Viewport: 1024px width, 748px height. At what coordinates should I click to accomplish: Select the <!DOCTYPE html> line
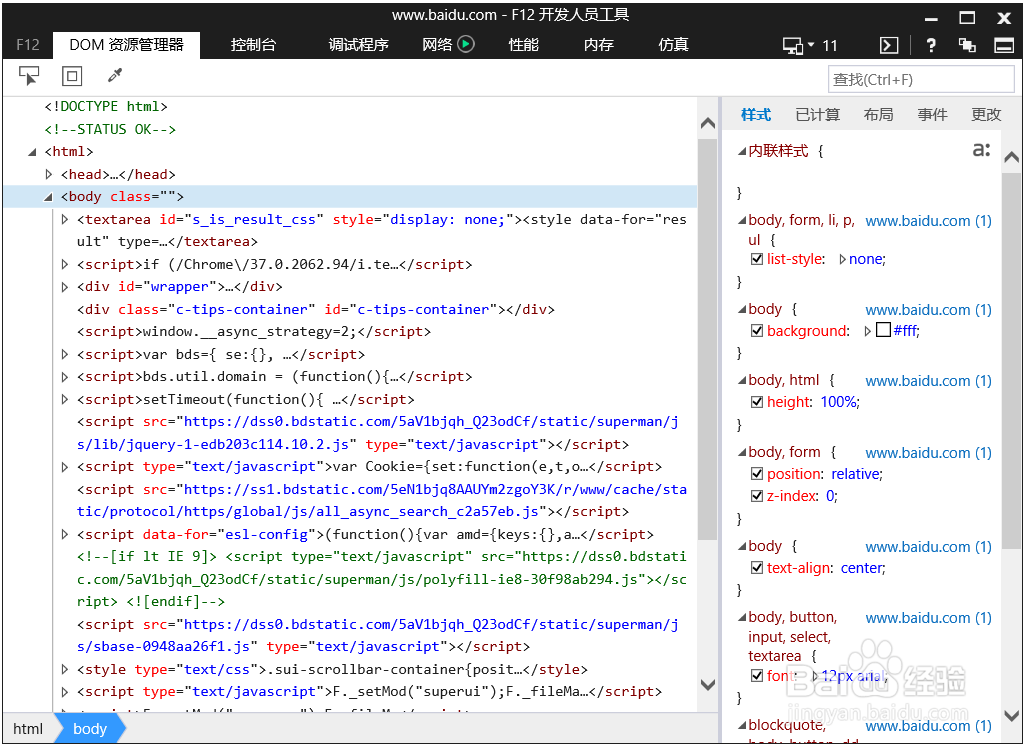click(106, 106)
